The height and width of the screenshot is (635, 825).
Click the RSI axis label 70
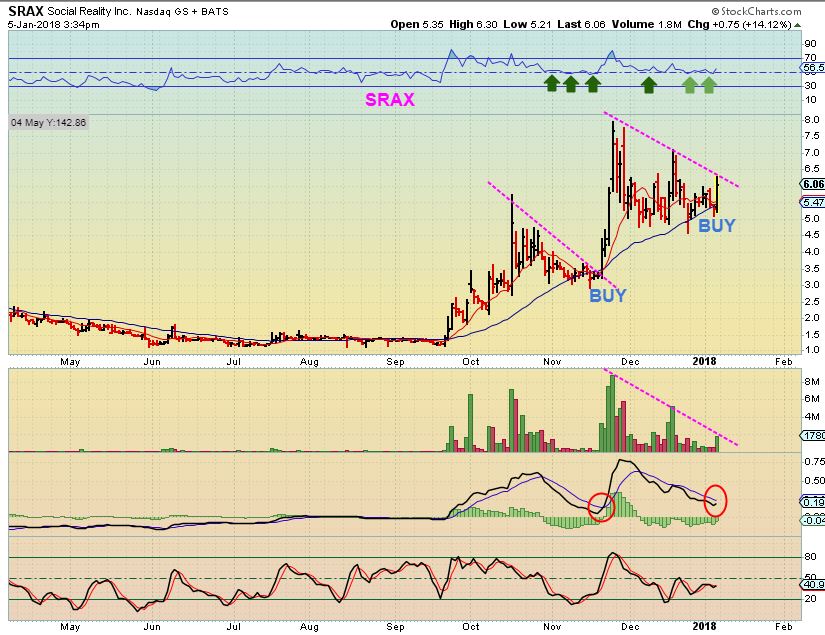[810, 57]
